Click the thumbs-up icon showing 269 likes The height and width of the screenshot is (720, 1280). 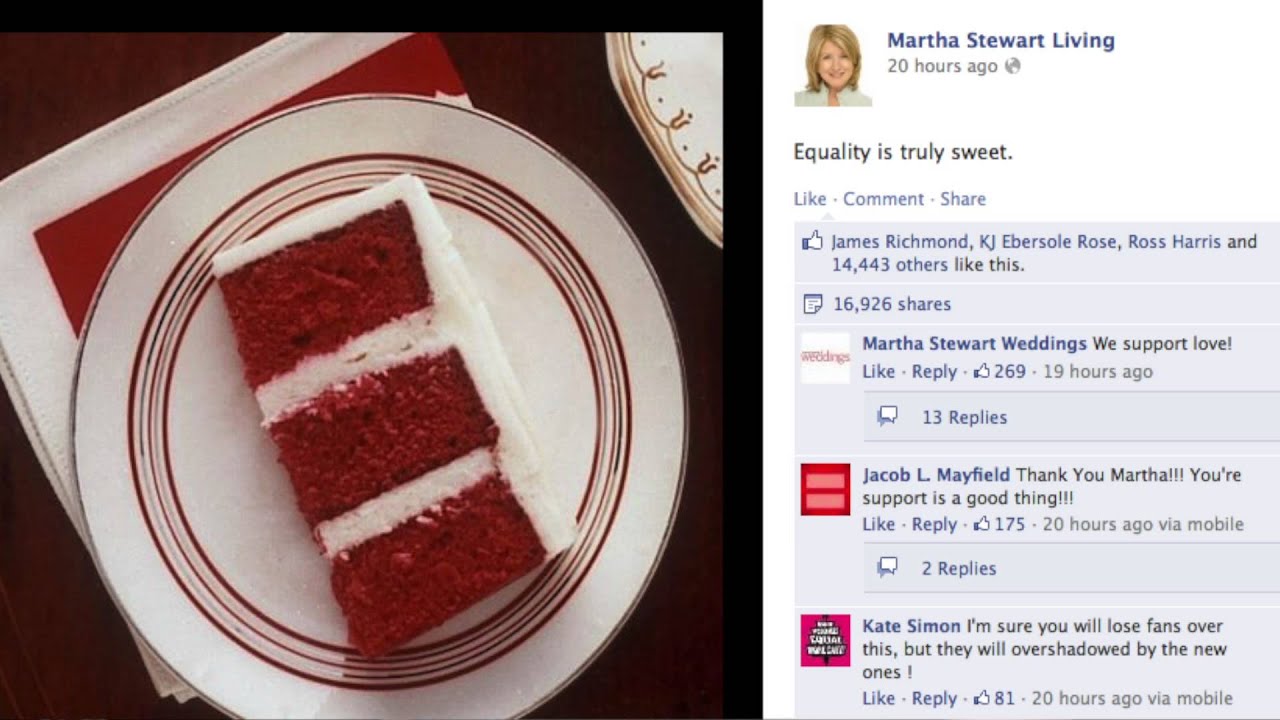click(x=982, y=371)
